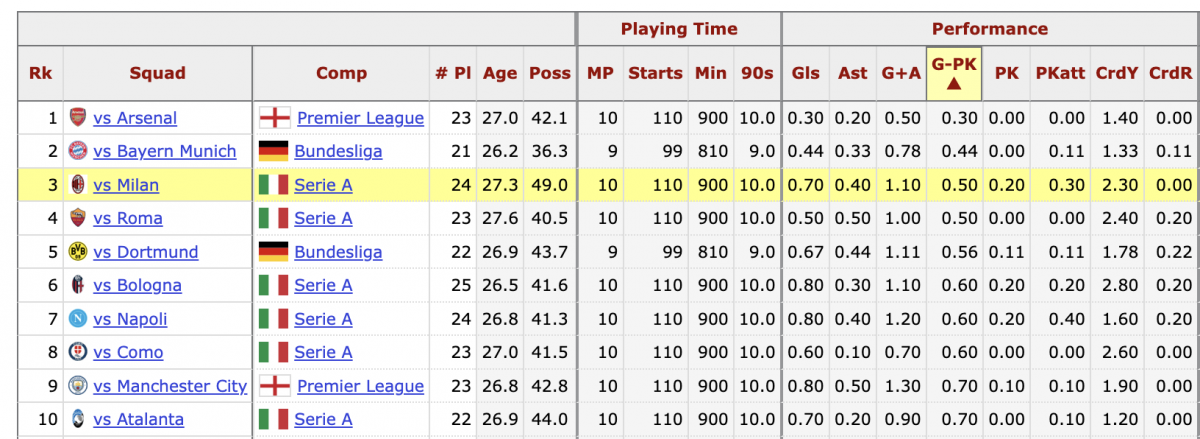Image resolution: width=1200 pixels, height=439 pixels.
Task: Click Germany flag in Bayern Munich row
Action: [273, 152]
